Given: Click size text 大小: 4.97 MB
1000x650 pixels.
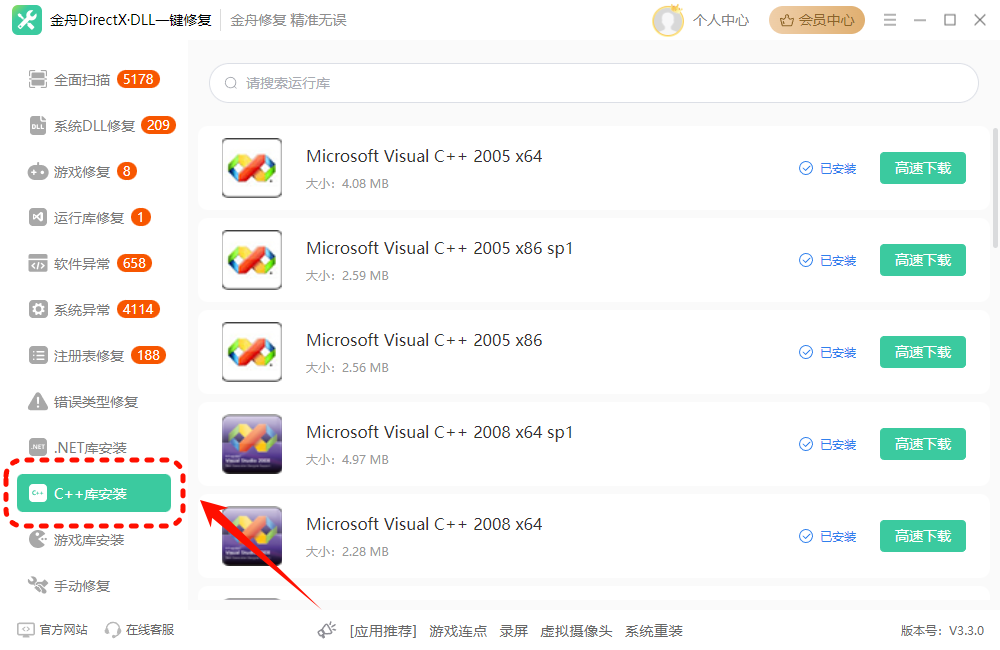Looking at the screenshot, I should (x=347, y=459).
